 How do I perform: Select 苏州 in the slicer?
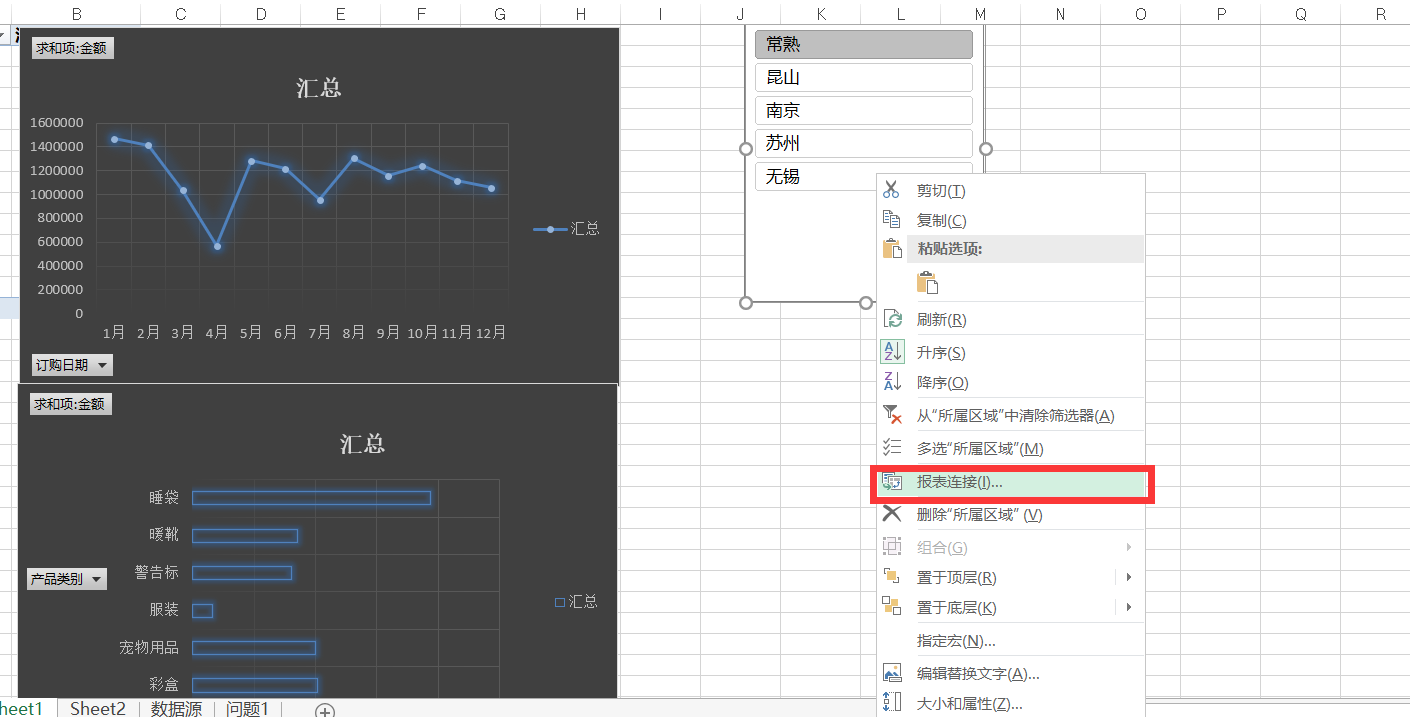(x=863, y=143)
